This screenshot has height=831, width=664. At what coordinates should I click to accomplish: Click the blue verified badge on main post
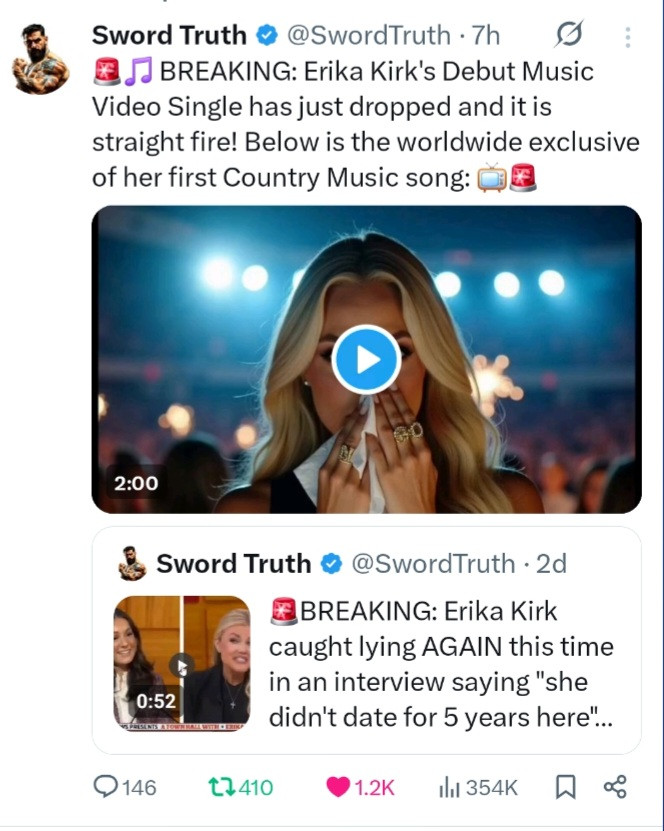266,36
